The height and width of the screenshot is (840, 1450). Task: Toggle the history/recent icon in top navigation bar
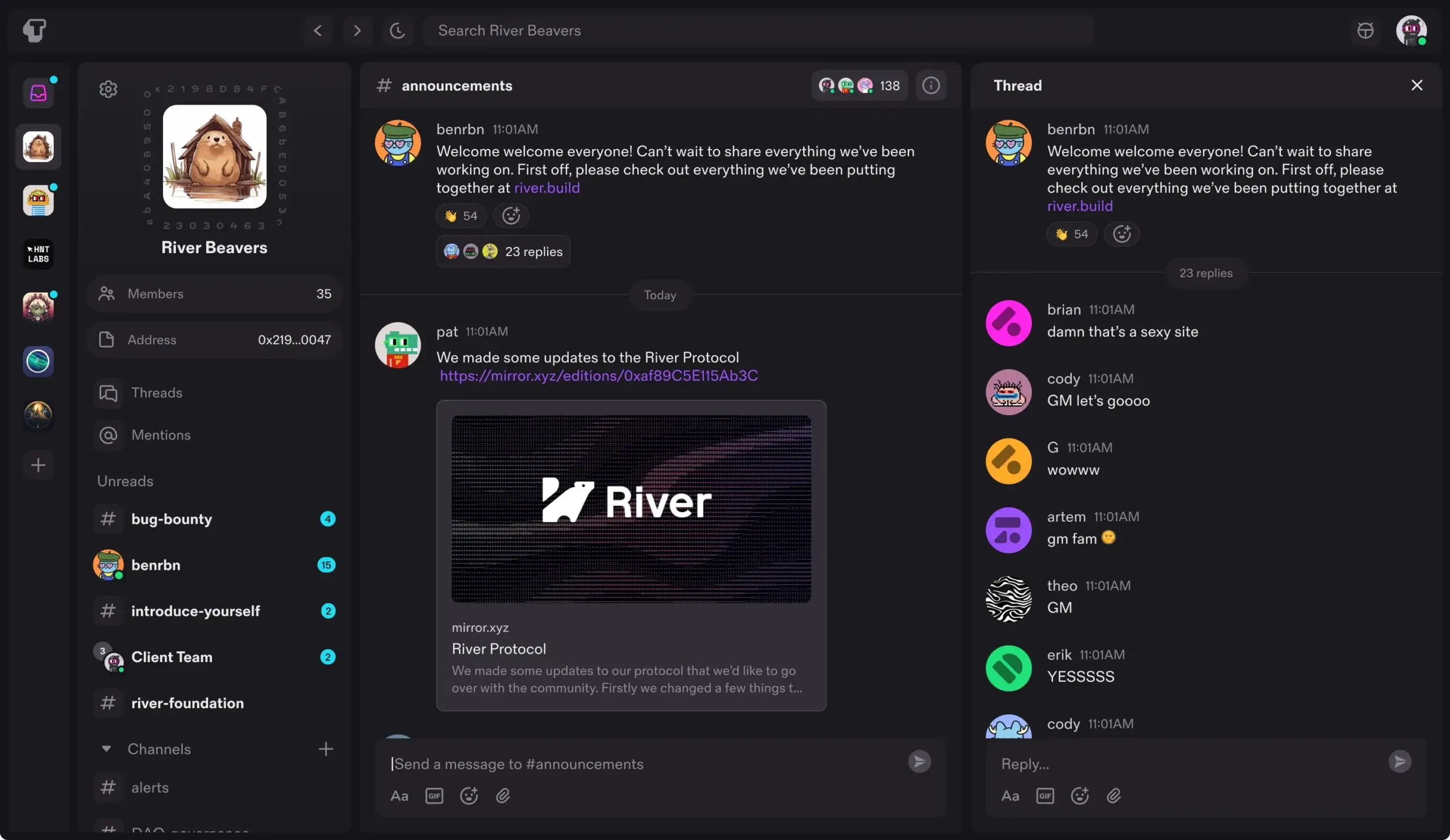(398, 30)
